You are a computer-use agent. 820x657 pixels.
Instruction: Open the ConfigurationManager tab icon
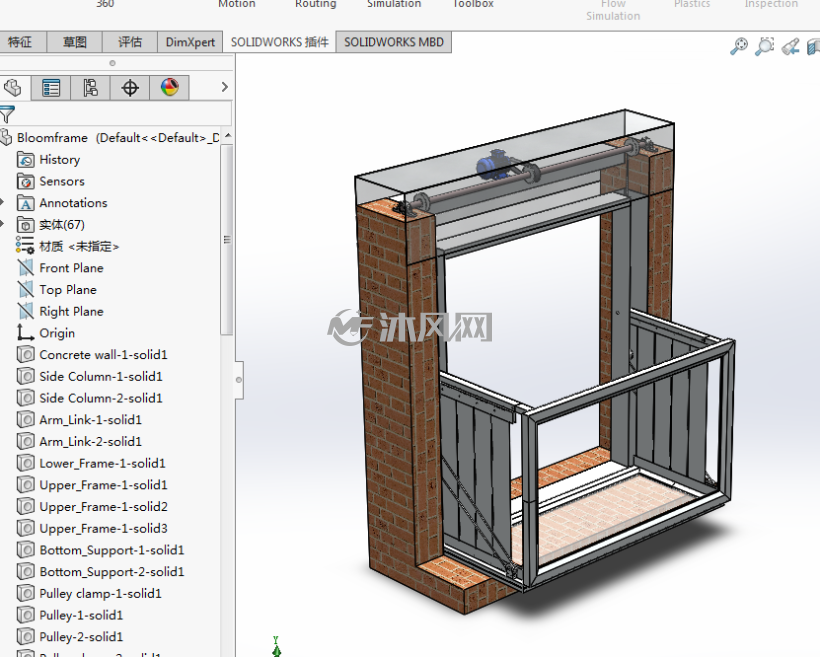[x=90, y=87]
